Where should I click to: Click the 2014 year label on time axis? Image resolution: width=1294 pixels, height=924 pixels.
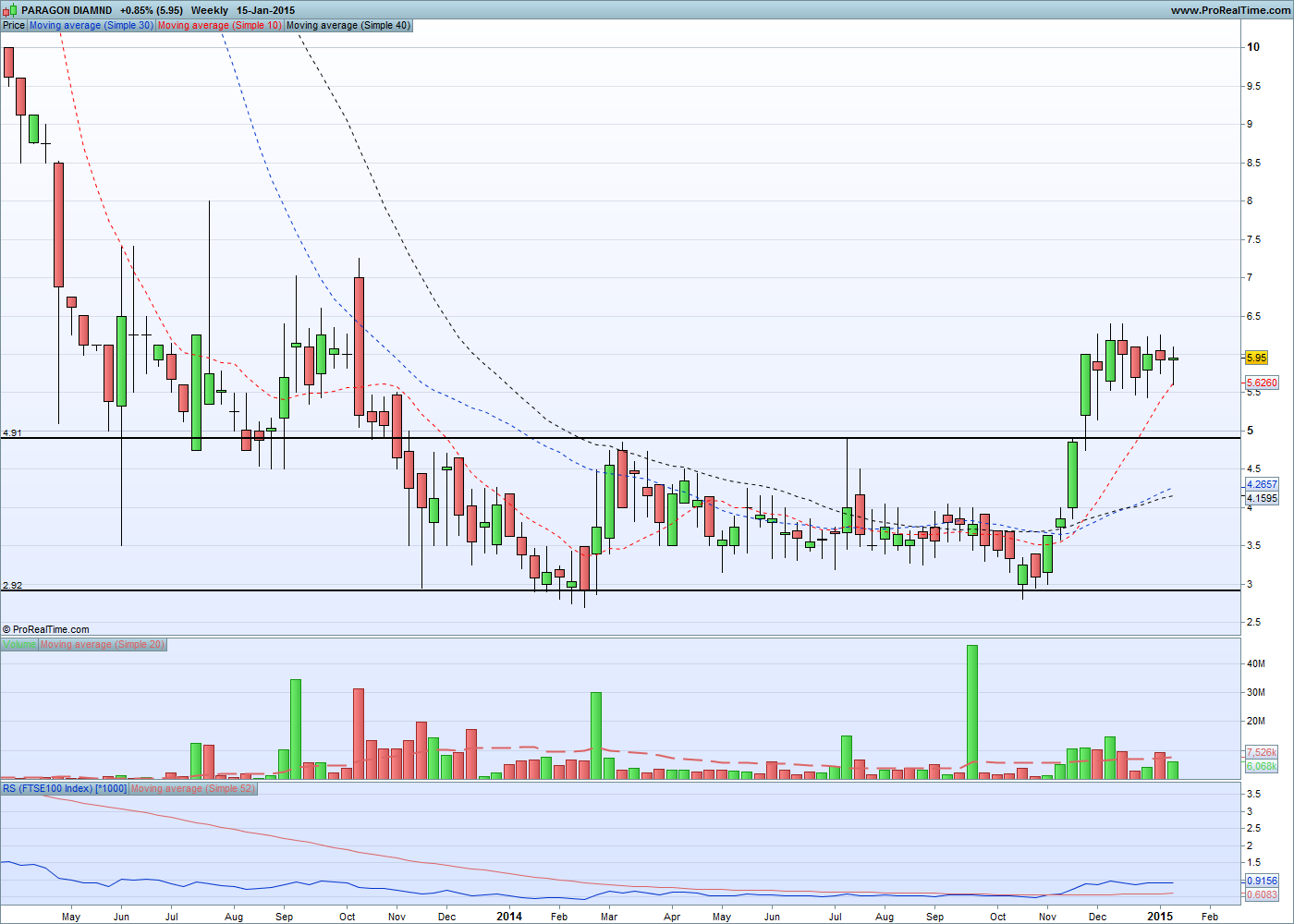[509, 917]
